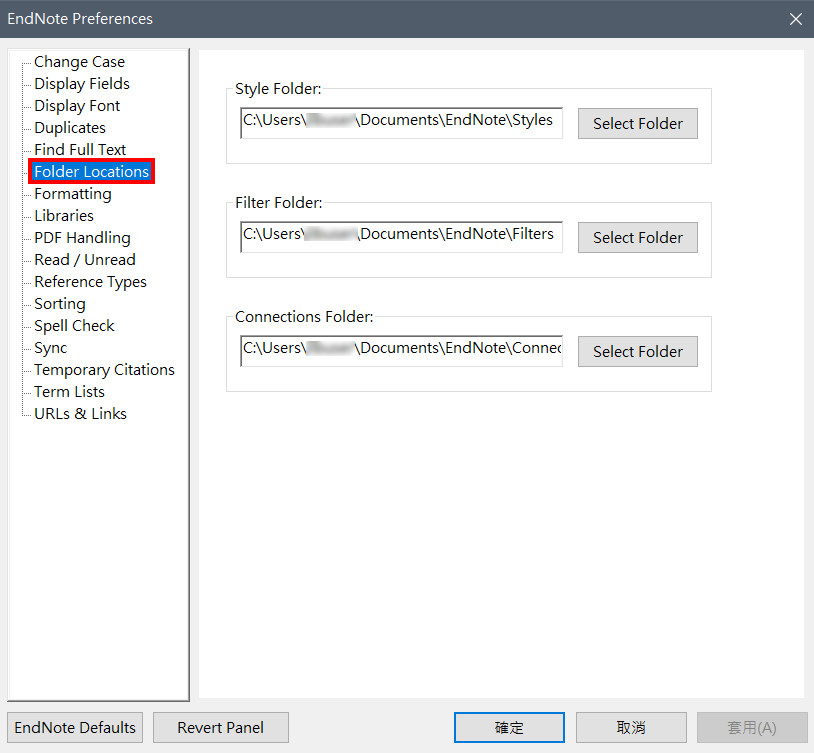The height and width of the screenshot is (753, 814).
Task: Restore settings with EndNote Defaults button
Action: (x=75, y=728)
